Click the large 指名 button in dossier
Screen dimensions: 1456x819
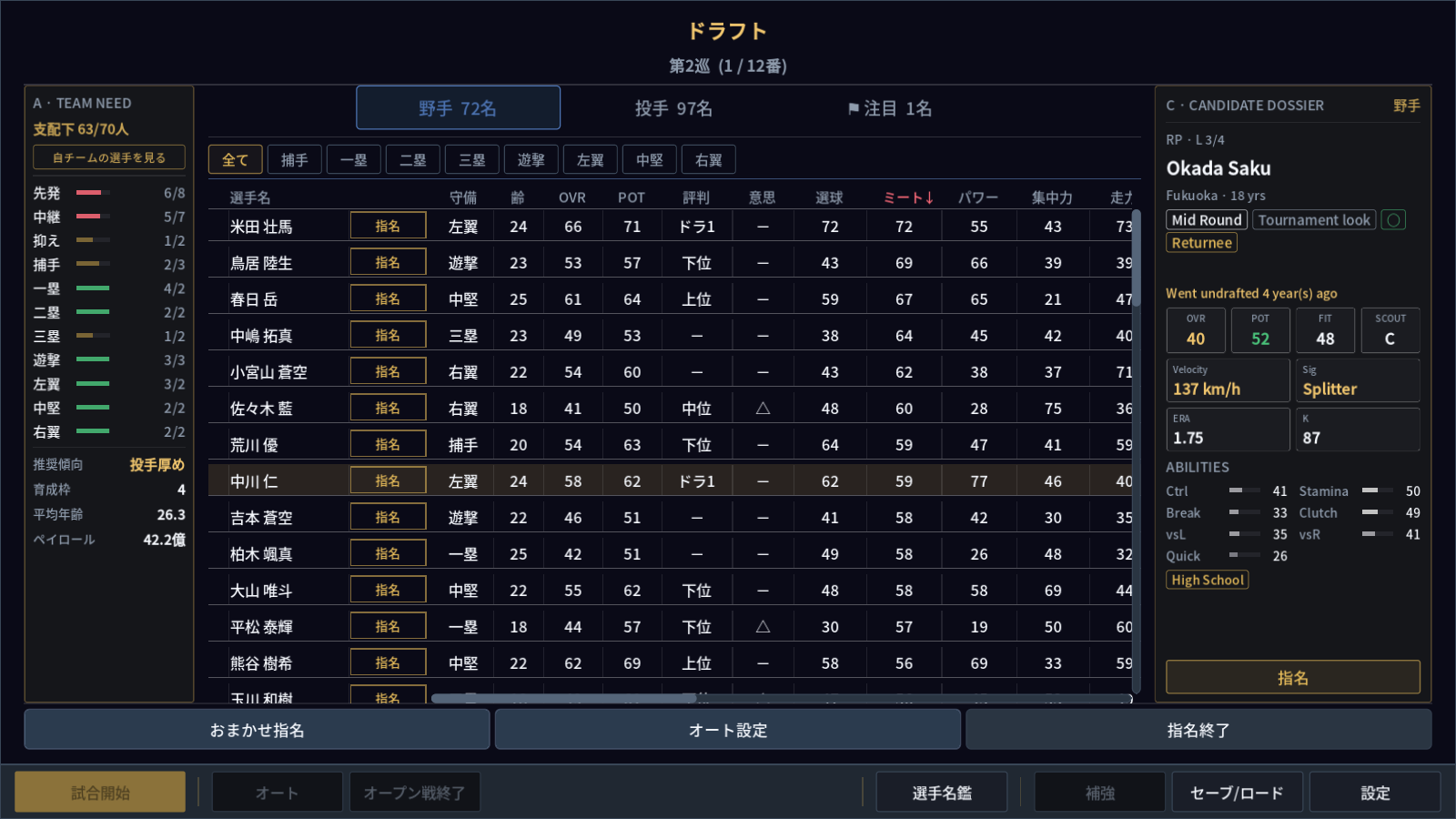(x=1293, y=677)
